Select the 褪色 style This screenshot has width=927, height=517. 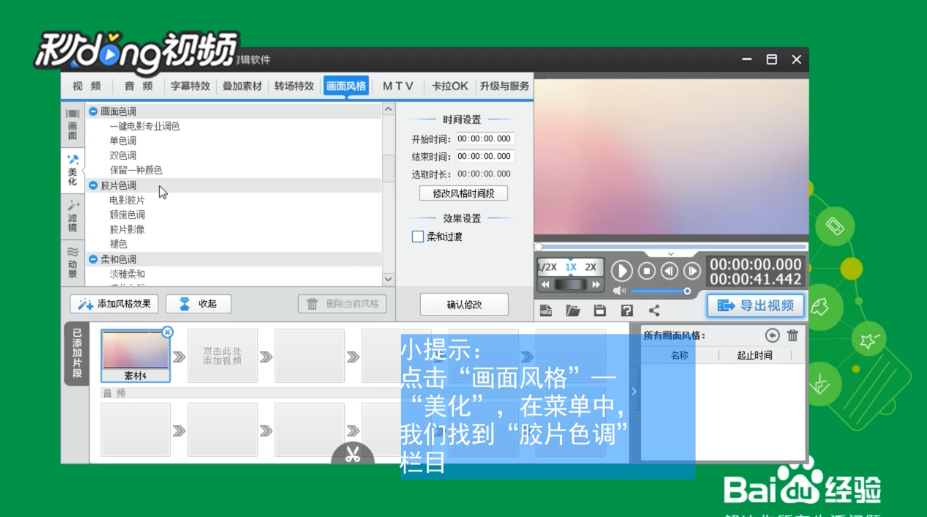click(118, 244)
